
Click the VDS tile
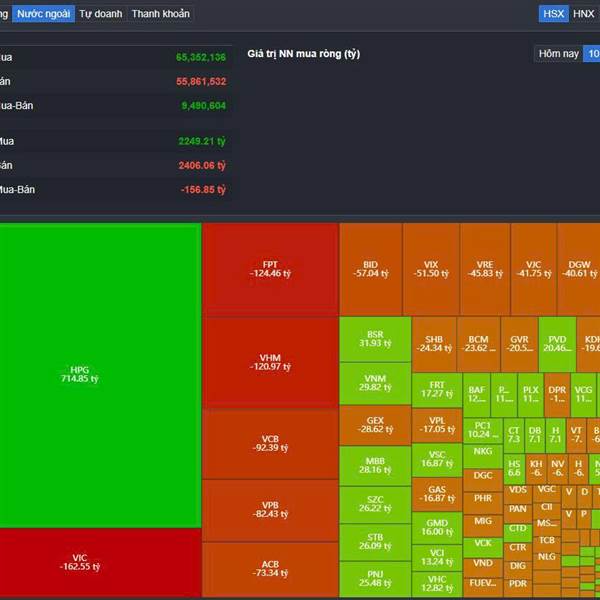point(518,494)
